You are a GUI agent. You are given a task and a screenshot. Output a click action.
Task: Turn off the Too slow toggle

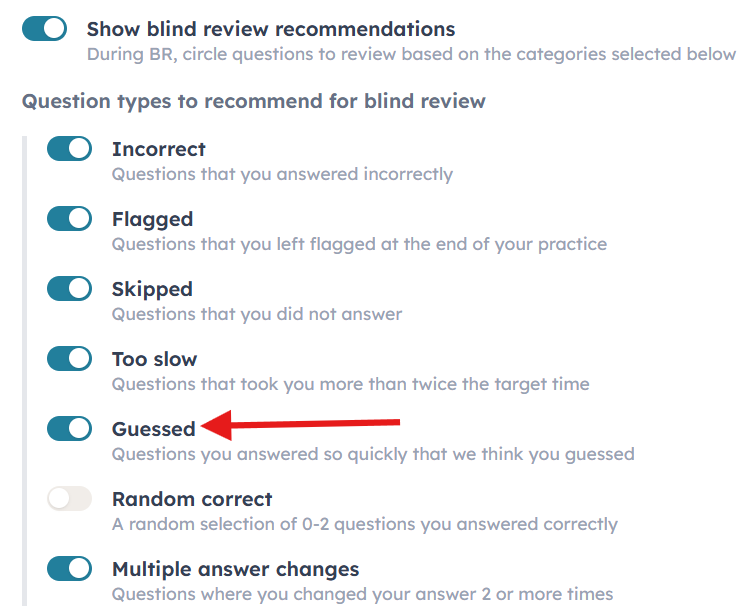pyautogui.click(x=69, y=359)
